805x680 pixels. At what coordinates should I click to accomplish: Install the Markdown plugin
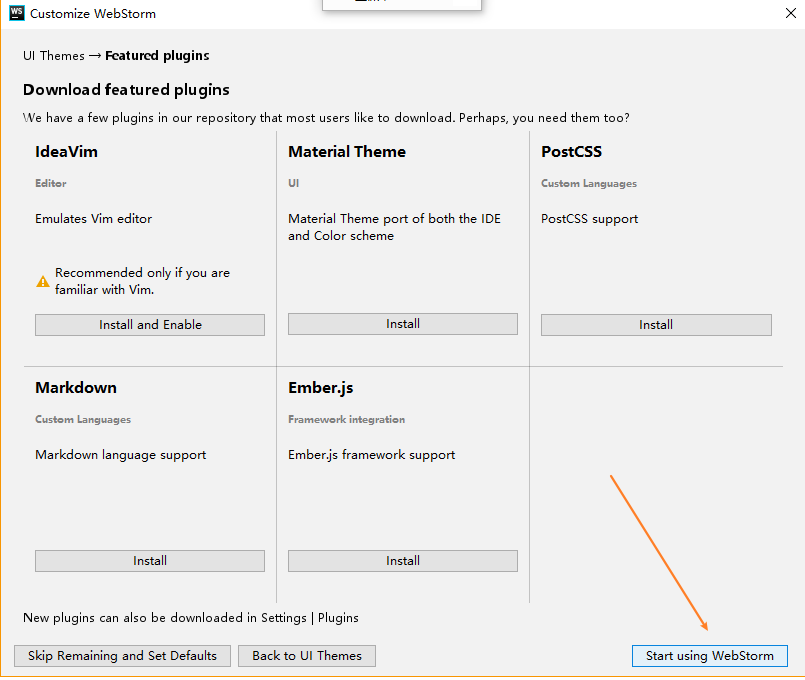(x=150, y=561)
